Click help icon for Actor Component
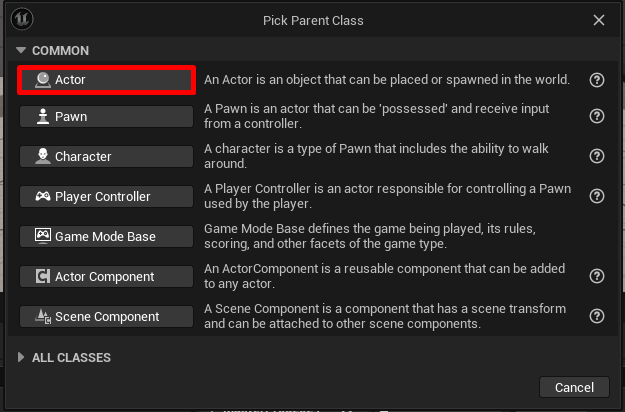The height and width of the screenshot is (412, 625). point(597,276)
